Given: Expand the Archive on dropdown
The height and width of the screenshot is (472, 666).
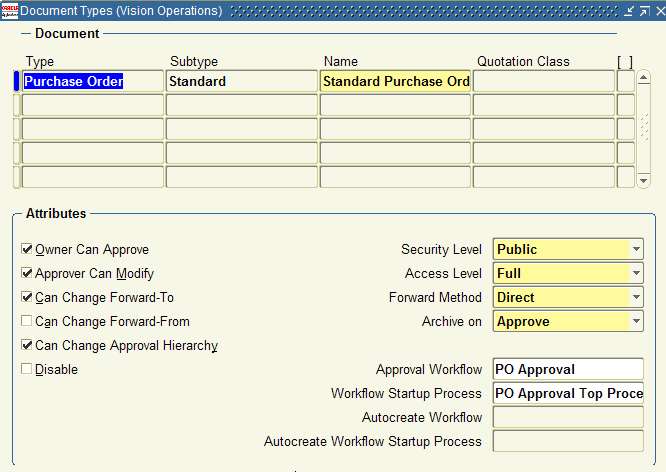Looking at the screenshot, I should click(x=636, y=321).
